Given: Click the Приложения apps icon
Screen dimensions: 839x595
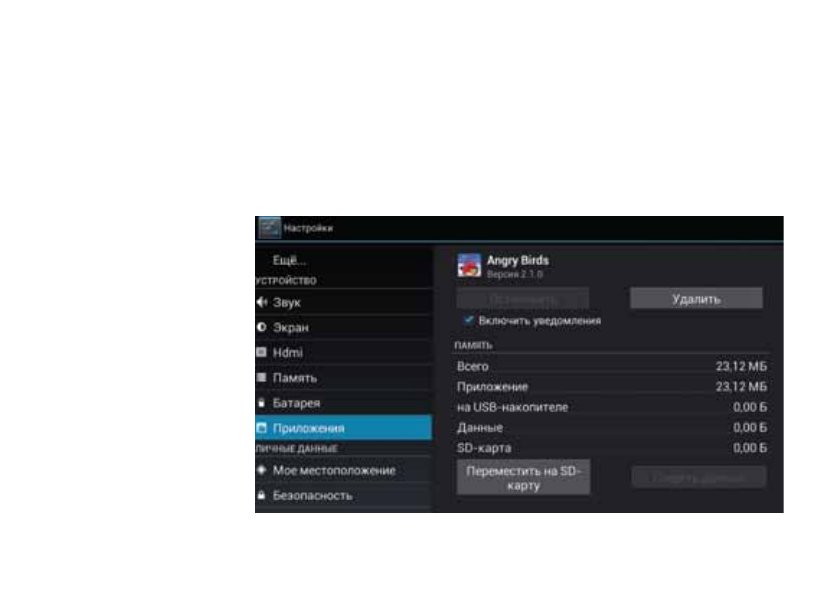Looking at the screenshot, I should tap(262, 428).
